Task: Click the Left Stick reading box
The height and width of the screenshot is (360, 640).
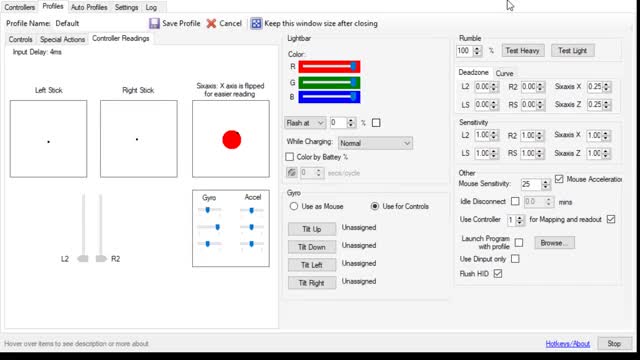Action: click(x=49, y=139)
